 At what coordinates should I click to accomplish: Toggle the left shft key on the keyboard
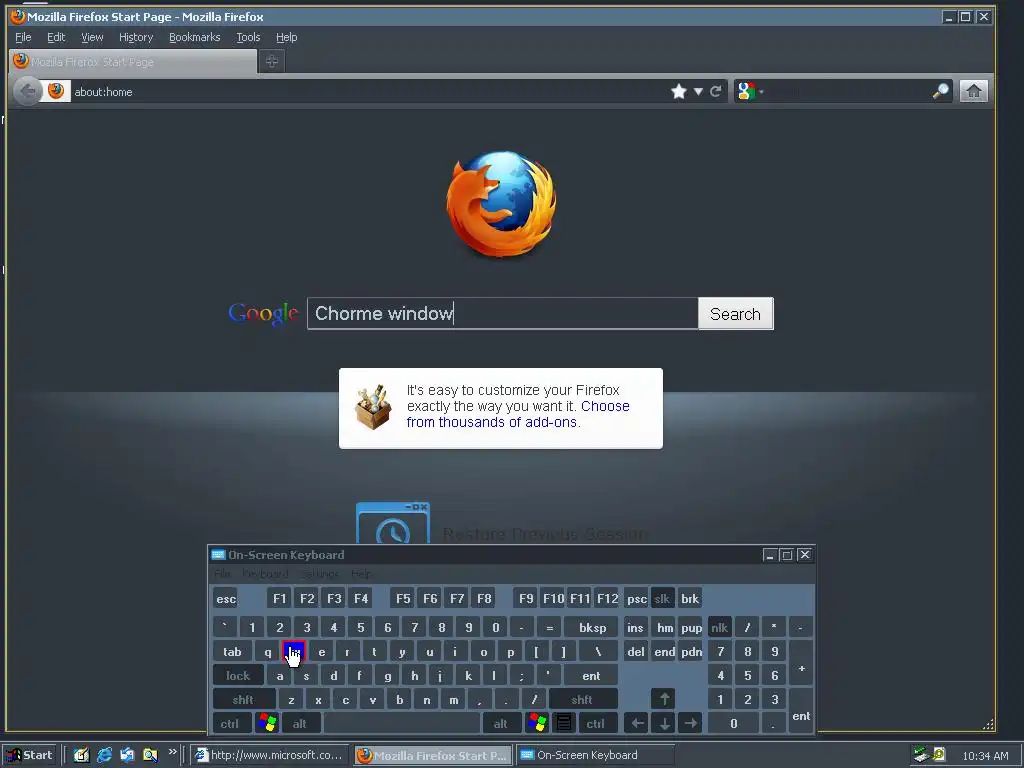[244, 699]
